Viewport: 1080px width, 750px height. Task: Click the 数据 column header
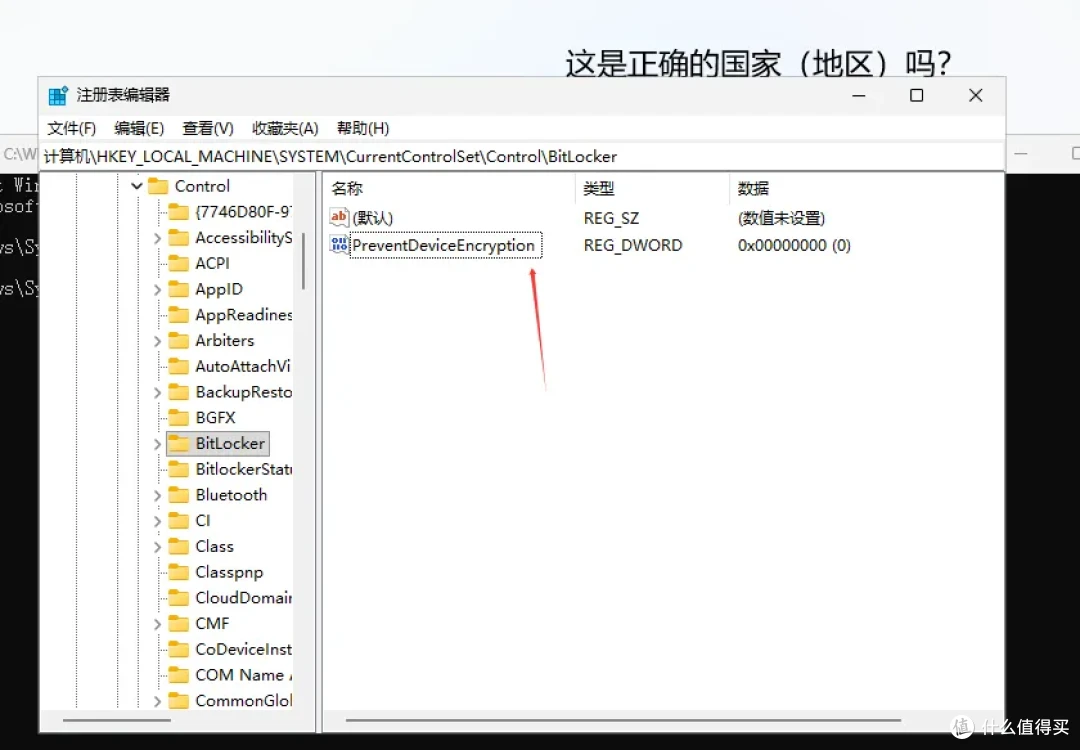point(753,188)
